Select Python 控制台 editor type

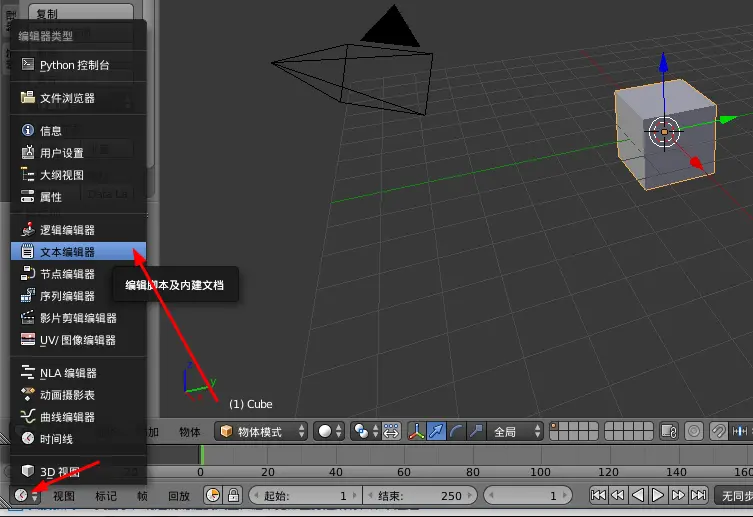[78, 65]
